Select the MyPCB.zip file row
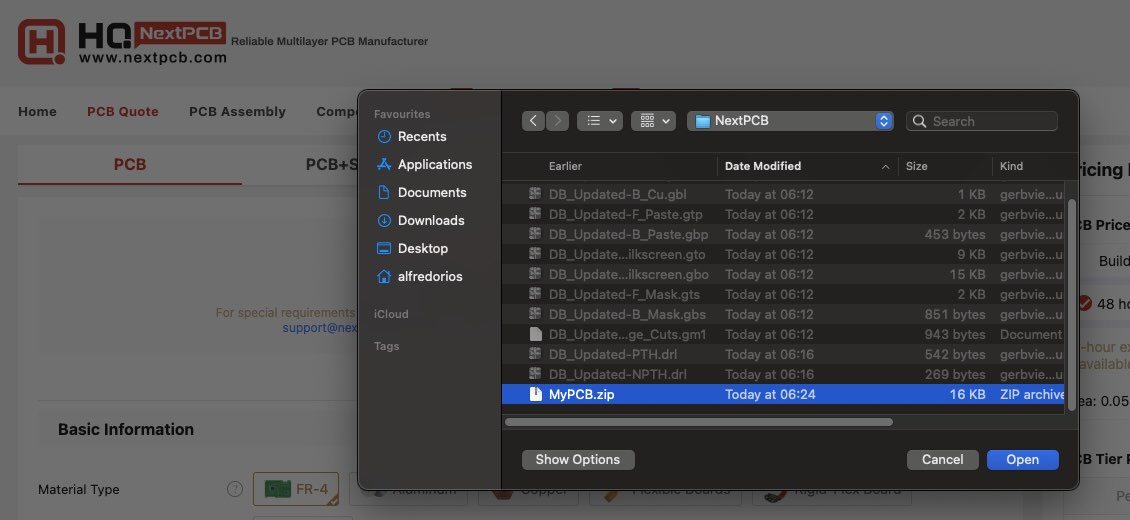The height and width of the screenshot is (520, 1130). tap(783, 395)
